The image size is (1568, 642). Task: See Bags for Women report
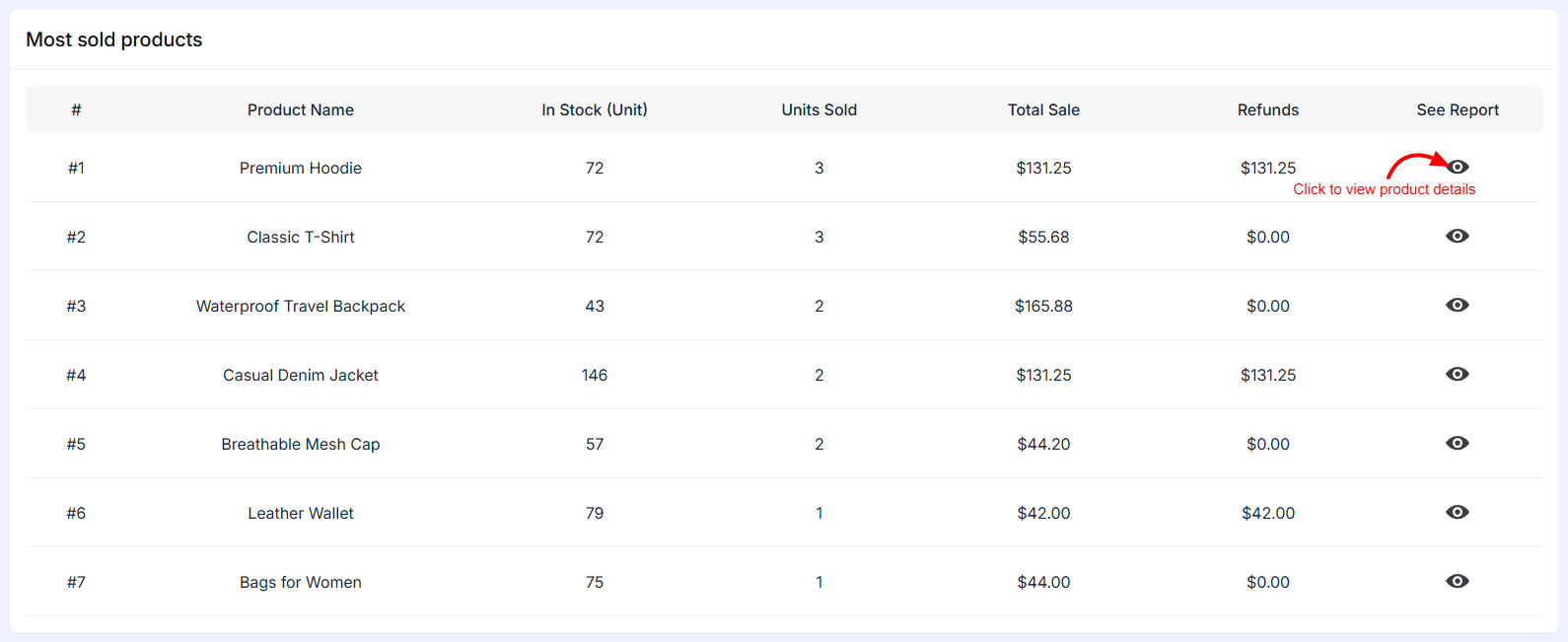(x=1458, y=581)
